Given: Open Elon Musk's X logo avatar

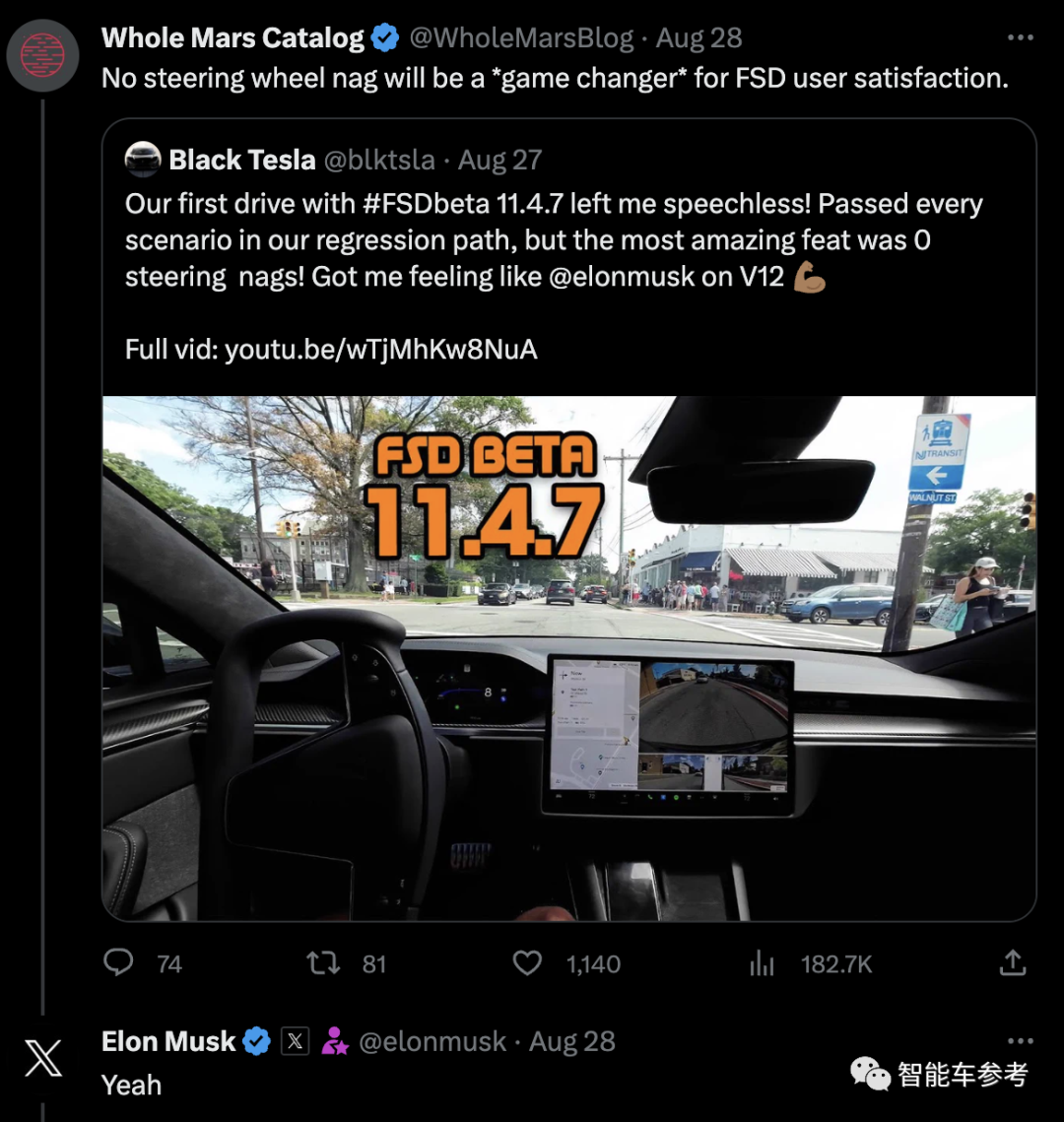Looking at the screenshot, I should tap(43, 1058).
